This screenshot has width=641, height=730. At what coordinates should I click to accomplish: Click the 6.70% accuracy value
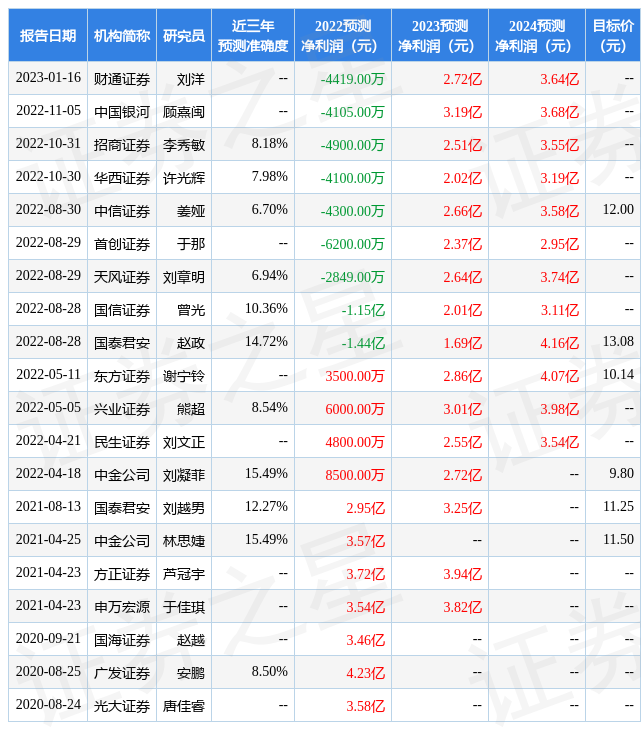(x=270, y=210)
